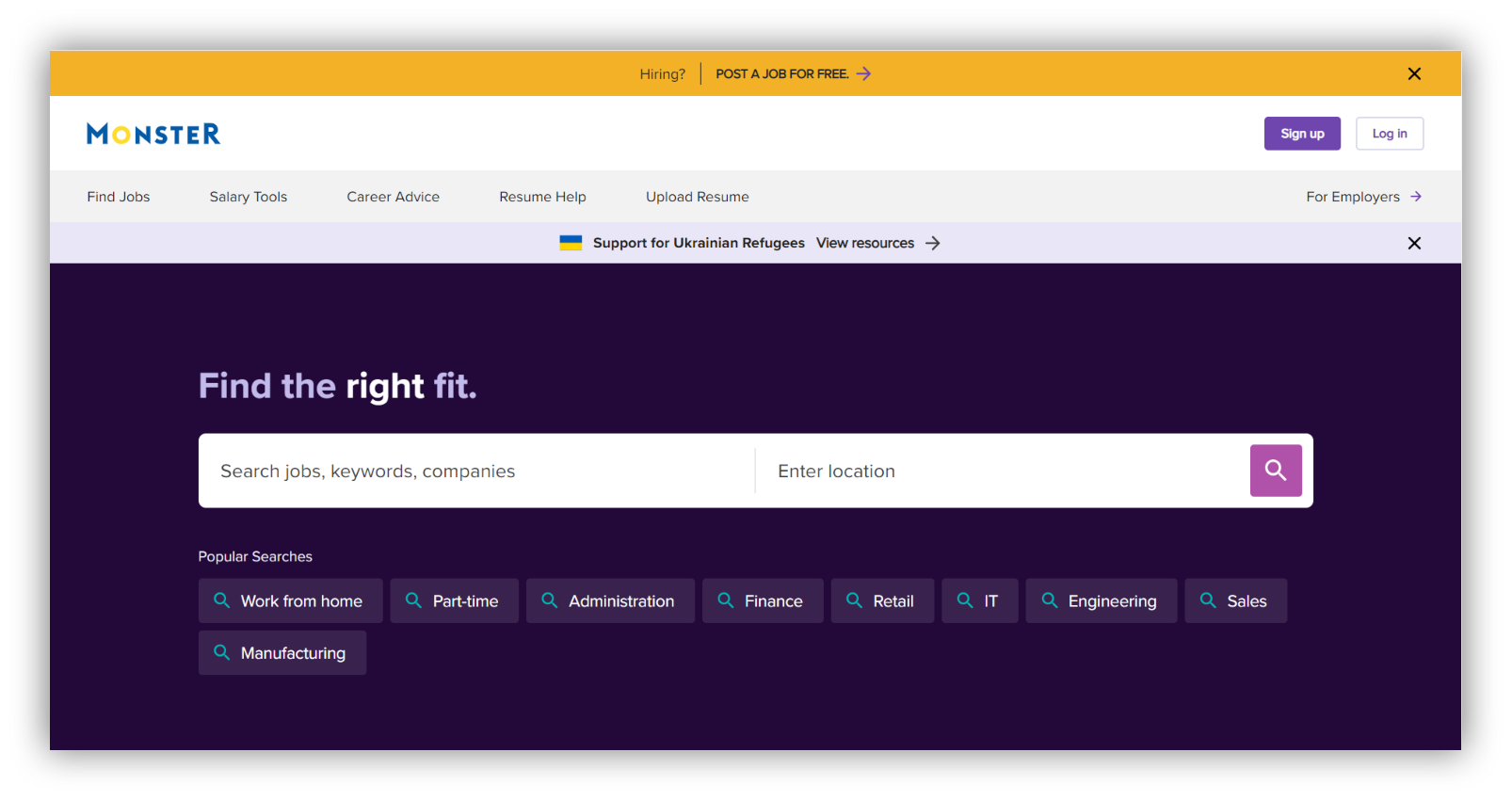The width and height of the screenshot is (1512, 800).
Task: Click the magnifier icon in Finance chip
Action: tap(726, 600)
